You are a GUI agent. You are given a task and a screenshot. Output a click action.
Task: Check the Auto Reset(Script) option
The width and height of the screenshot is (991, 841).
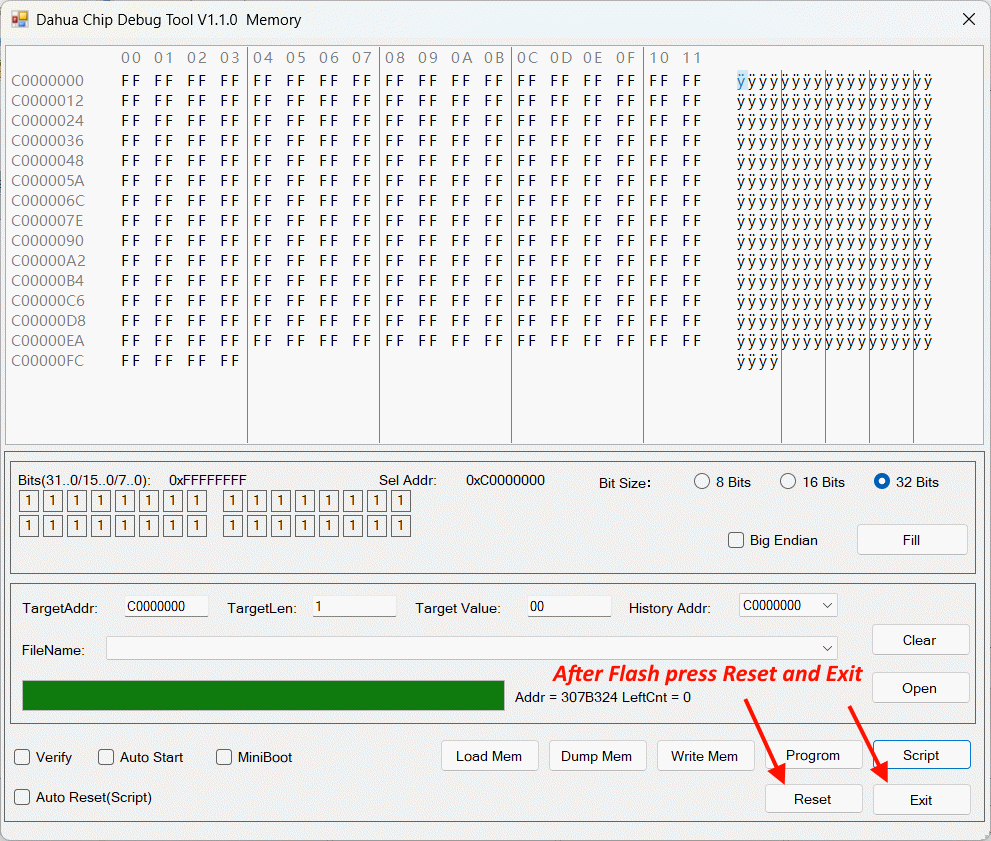tap(22, 797)
